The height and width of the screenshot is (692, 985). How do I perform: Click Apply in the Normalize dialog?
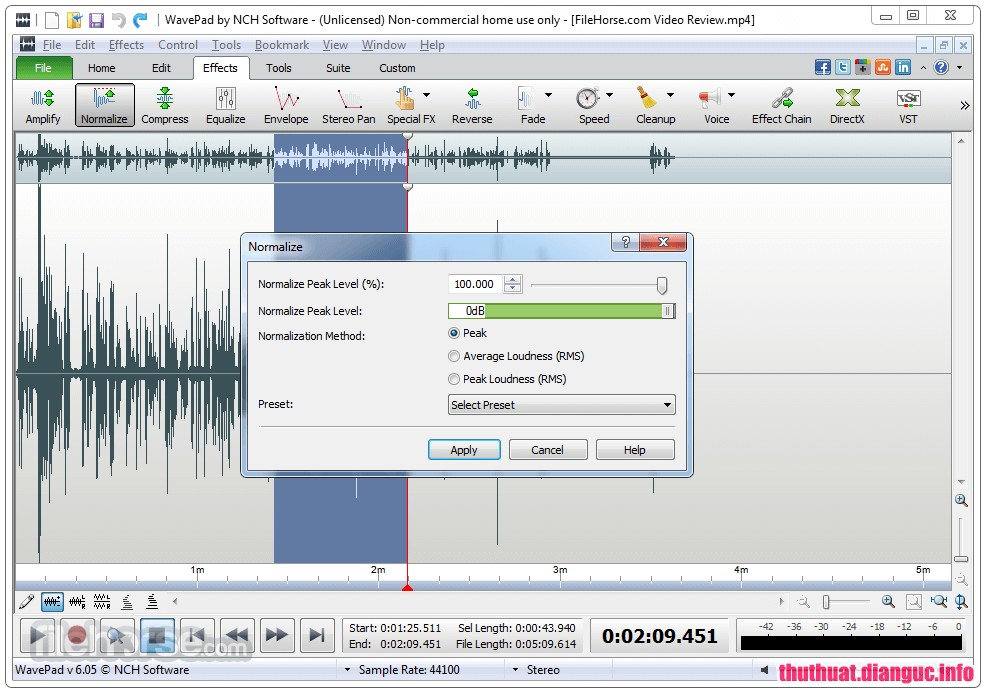tap(464, 450)
